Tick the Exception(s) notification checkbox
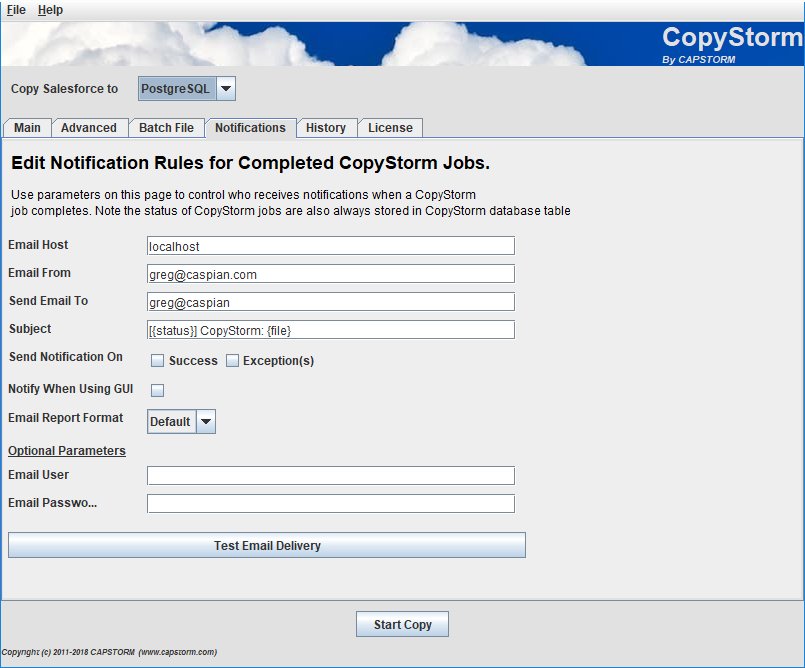This screenshot has height=668, width=805. coord(233,361)
